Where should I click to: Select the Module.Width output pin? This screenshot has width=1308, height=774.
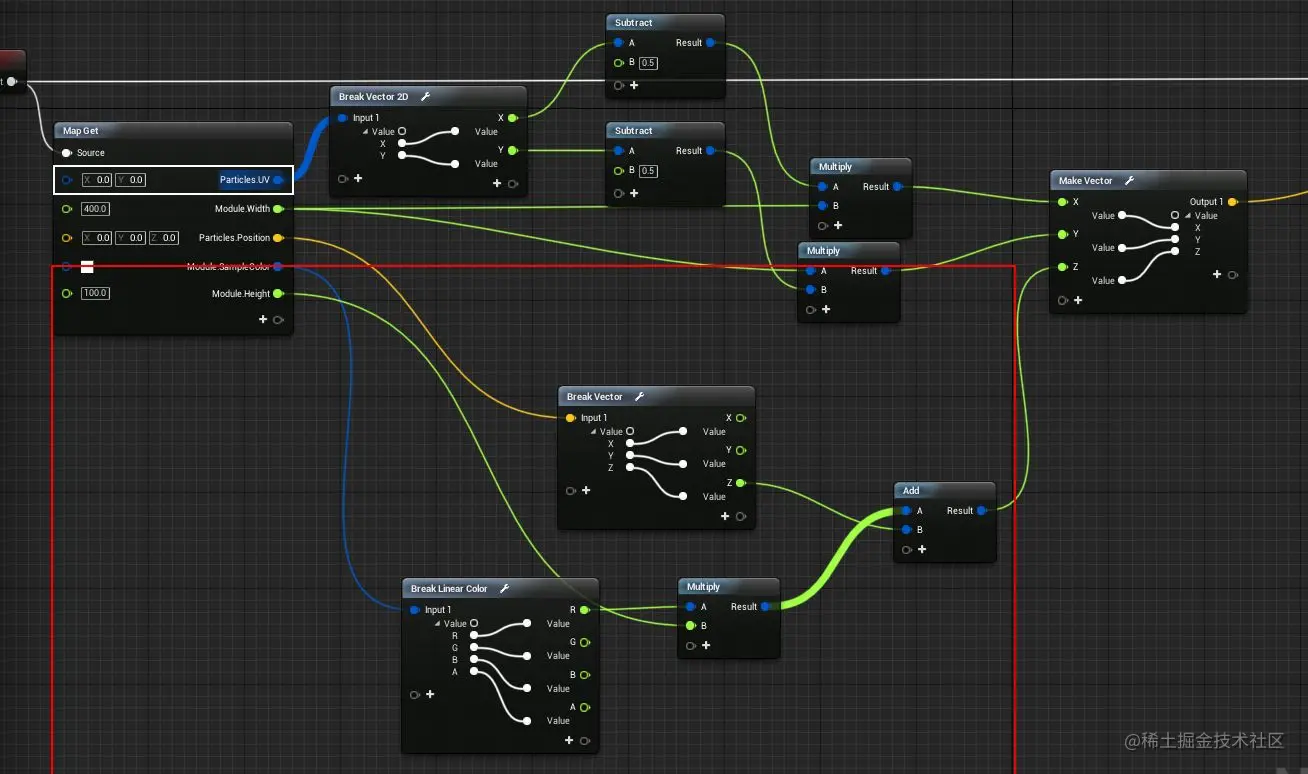(x=278, y=209)
